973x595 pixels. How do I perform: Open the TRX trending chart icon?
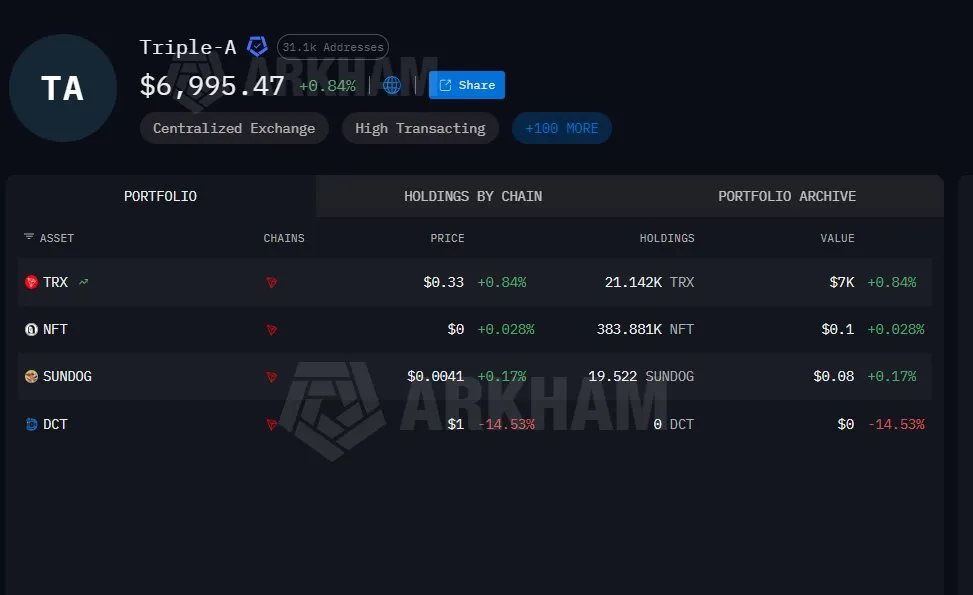[x=83, y=282]
